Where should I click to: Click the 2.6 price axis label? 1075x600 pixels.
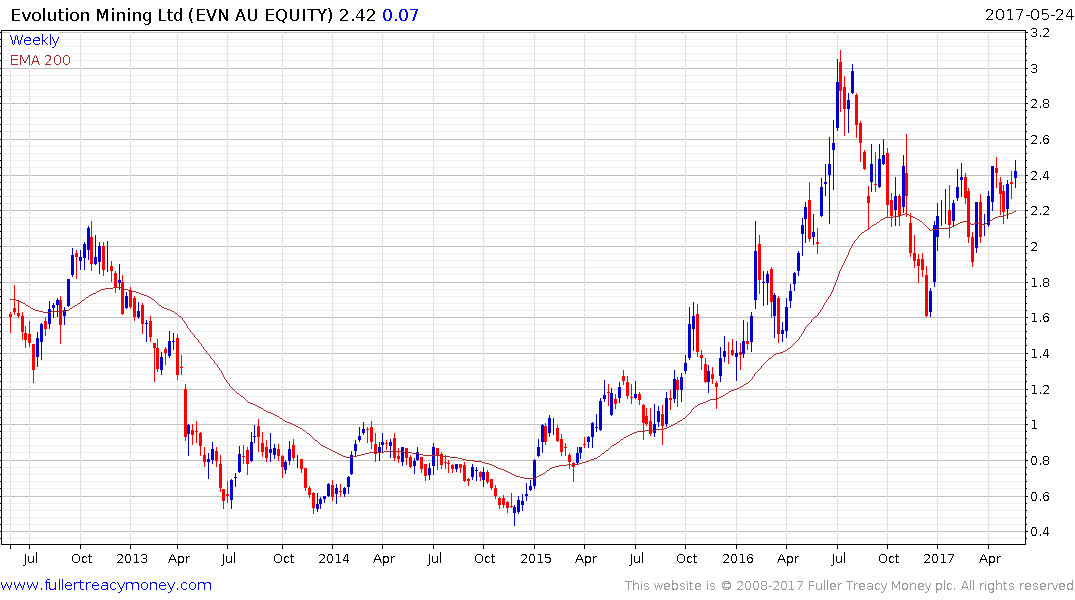tap(1040, 140)
